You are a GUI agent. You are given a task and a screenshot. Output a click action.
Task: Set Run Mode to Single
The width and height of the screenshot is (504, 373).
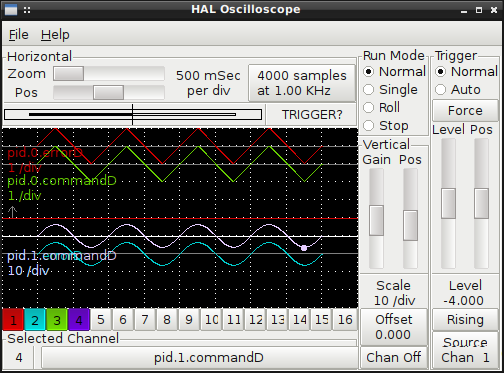click(x=392, y=90)
